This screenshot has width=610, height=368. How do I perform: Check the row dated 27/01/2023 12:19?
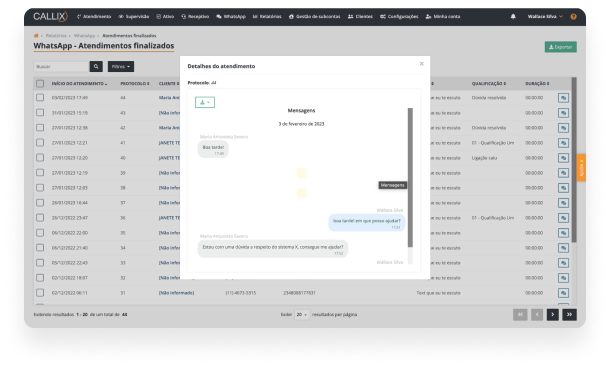(40, 173)
